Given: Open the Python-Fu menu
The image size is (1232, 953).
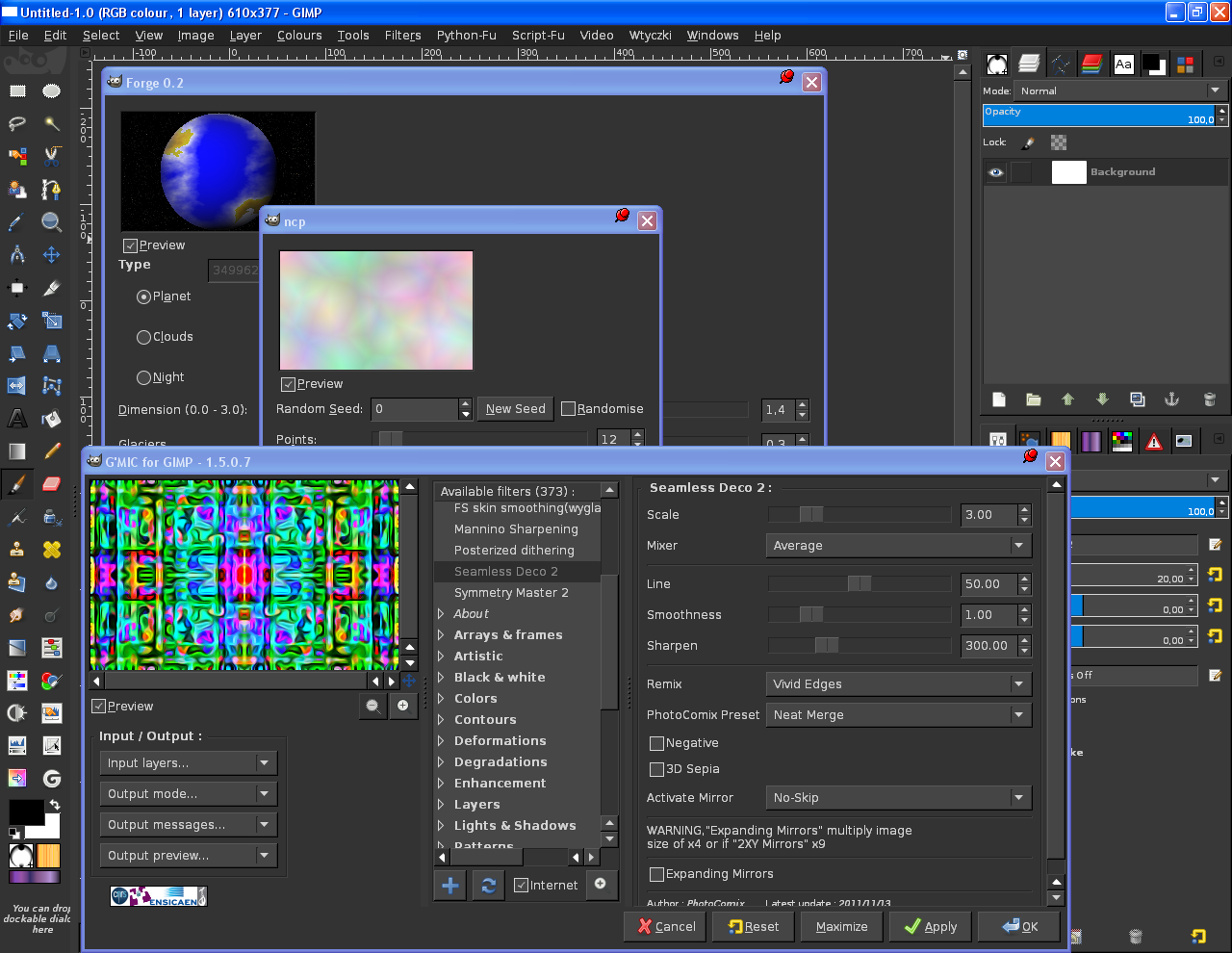Looking at the screenshot, I should [466, 35].
